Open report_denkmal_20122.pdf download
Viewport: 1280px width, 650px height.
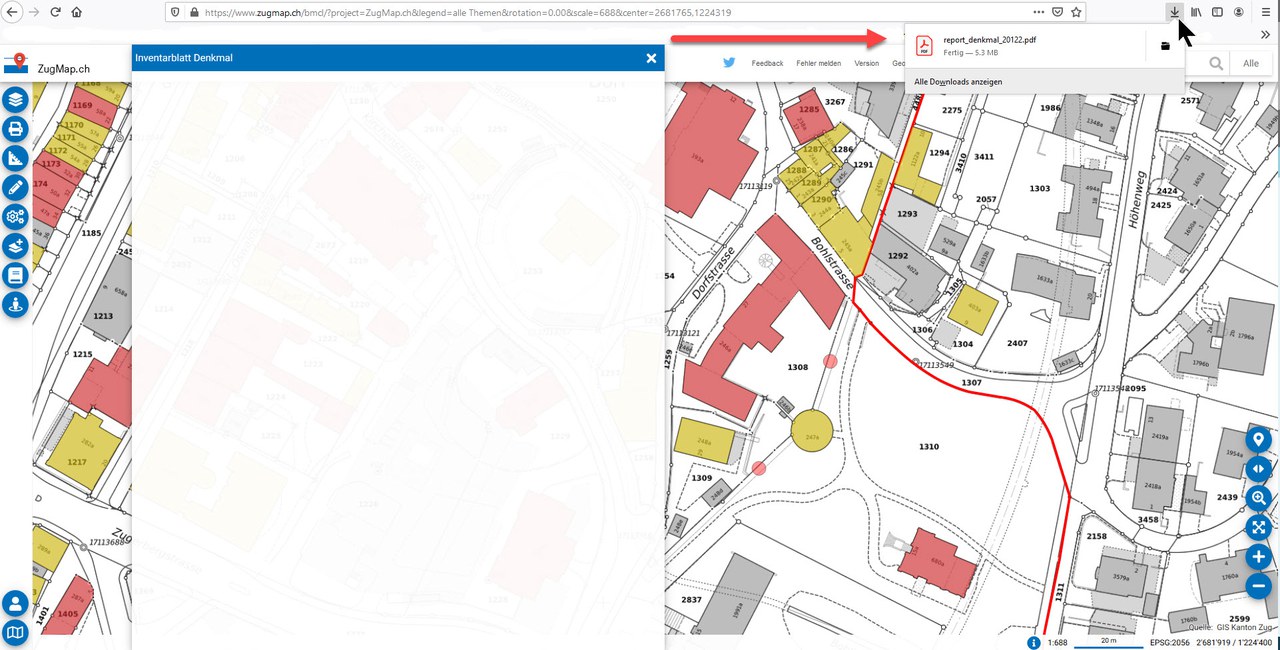tap(1025, 46)
